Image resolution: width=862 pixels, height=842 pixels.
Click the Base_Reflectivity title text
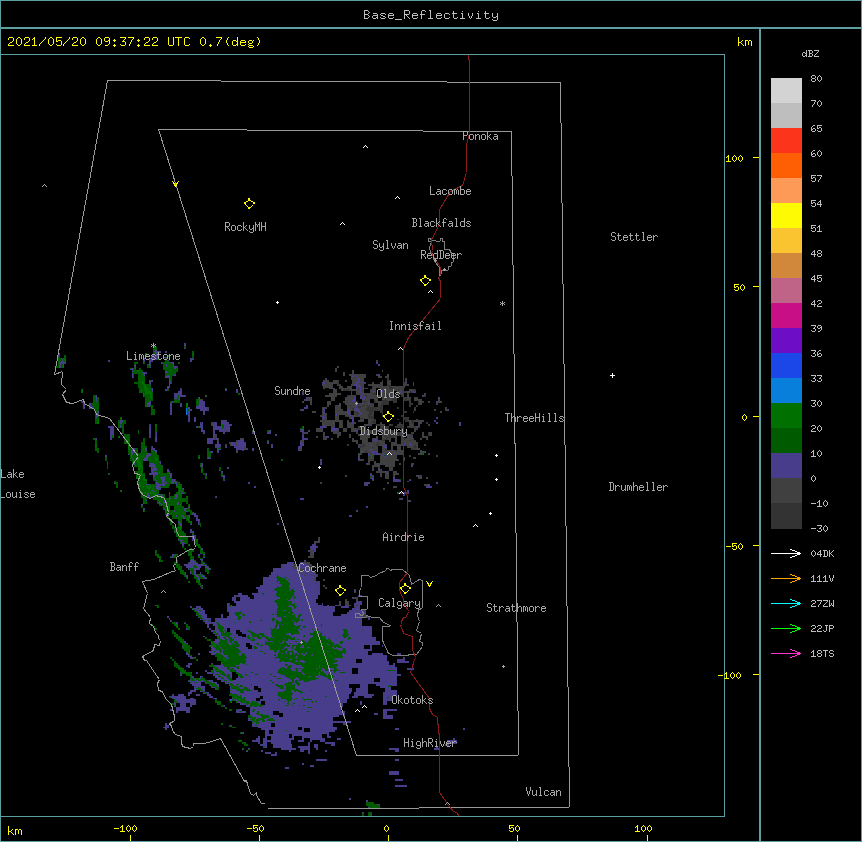click(431, 15)
